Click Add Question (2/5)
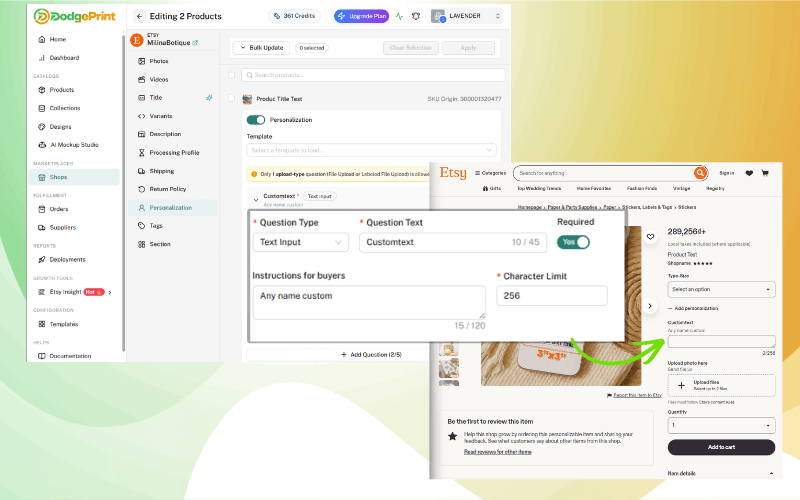This screenshot has width=800, height=500. point(371,355)
